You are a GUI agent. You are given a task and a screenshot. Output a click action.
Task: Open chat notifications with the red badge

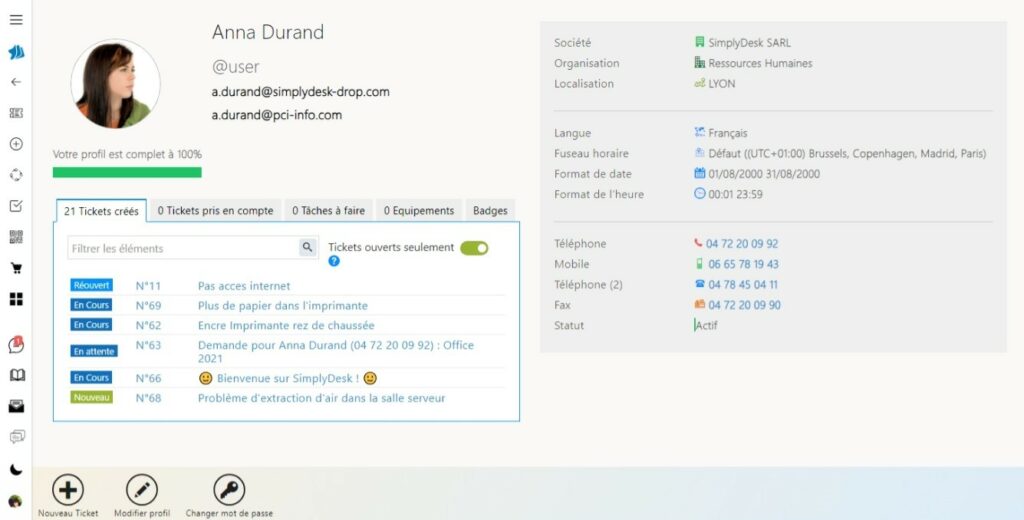coord(16,345)
